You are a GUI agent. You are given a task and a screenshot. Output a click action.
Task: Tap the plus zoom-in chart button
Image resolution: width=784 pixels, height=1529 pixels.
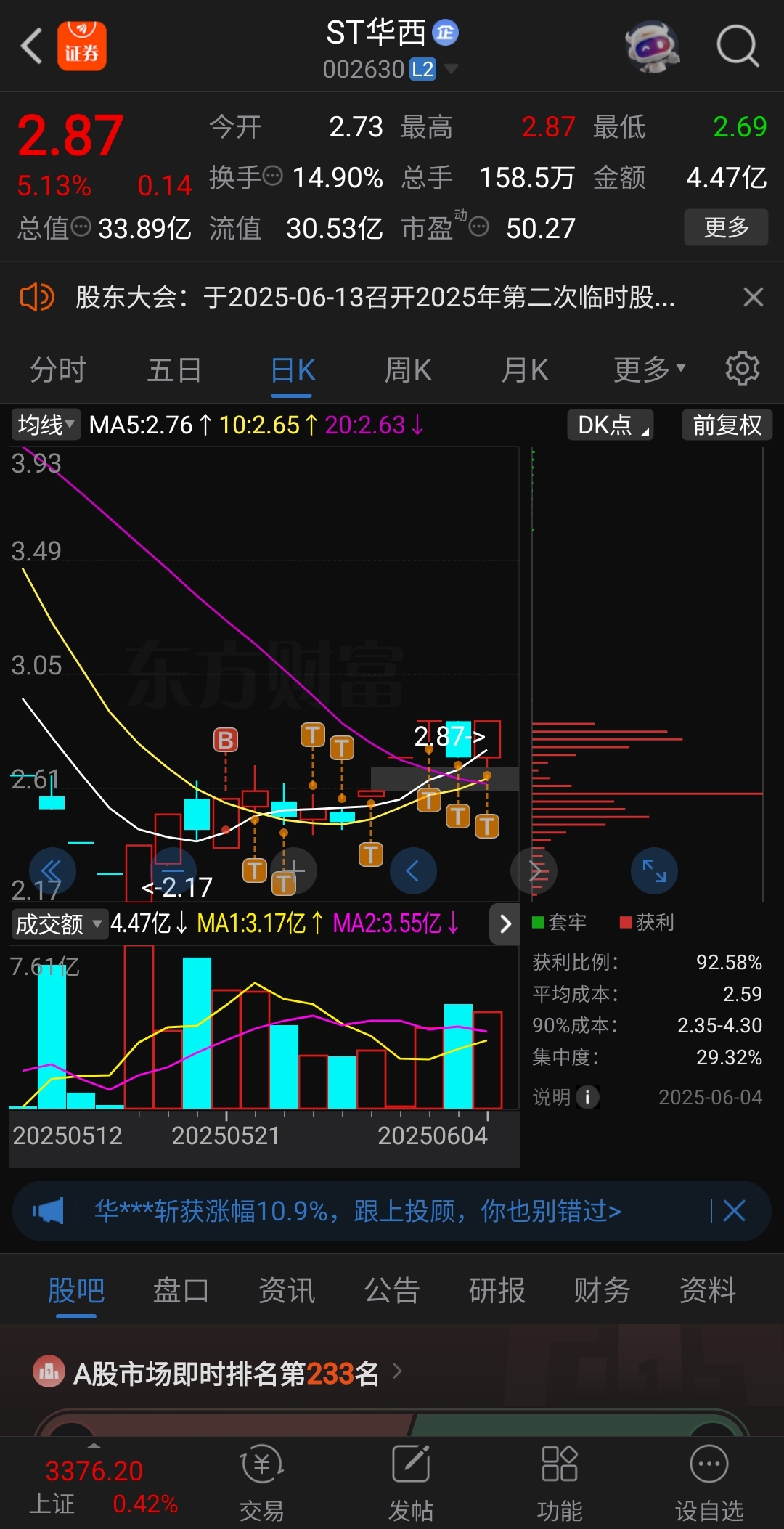point(293,870)
